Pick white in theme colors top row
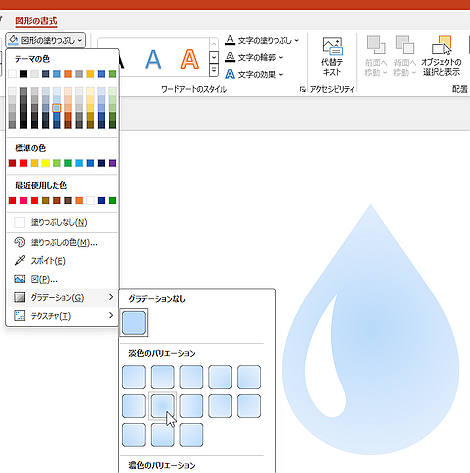The image size is (470, 473). click(12, 74)
